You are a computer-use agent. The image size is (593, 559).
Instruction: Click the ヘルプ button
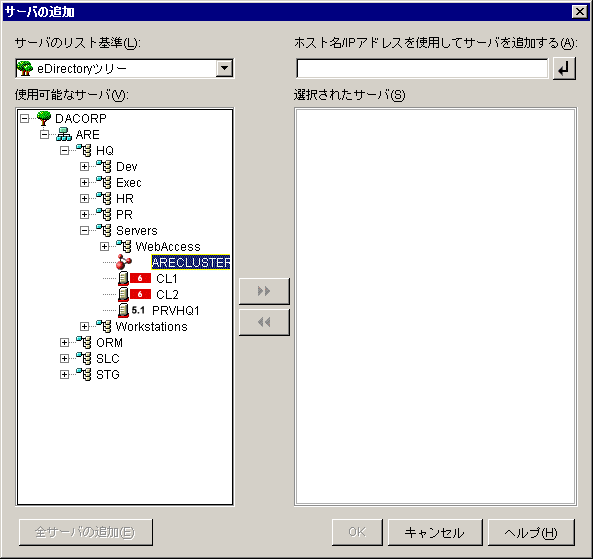coord(531,532)
